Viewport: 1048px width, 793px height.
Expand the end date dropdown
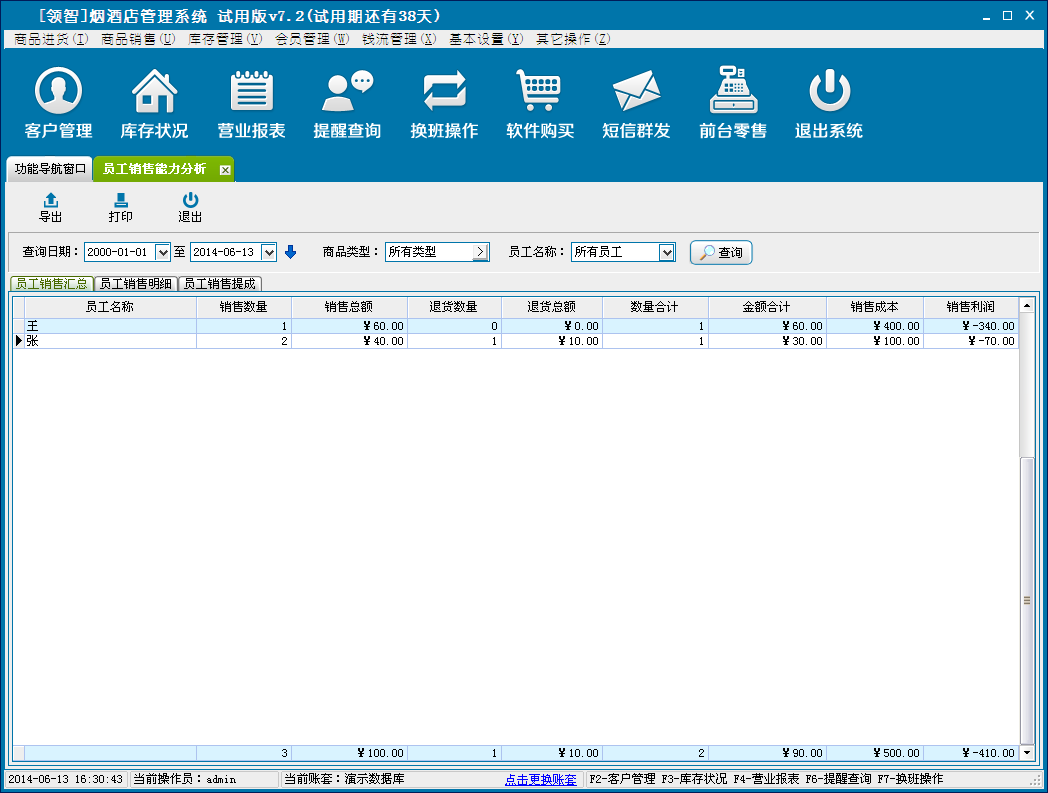[268, 253]
